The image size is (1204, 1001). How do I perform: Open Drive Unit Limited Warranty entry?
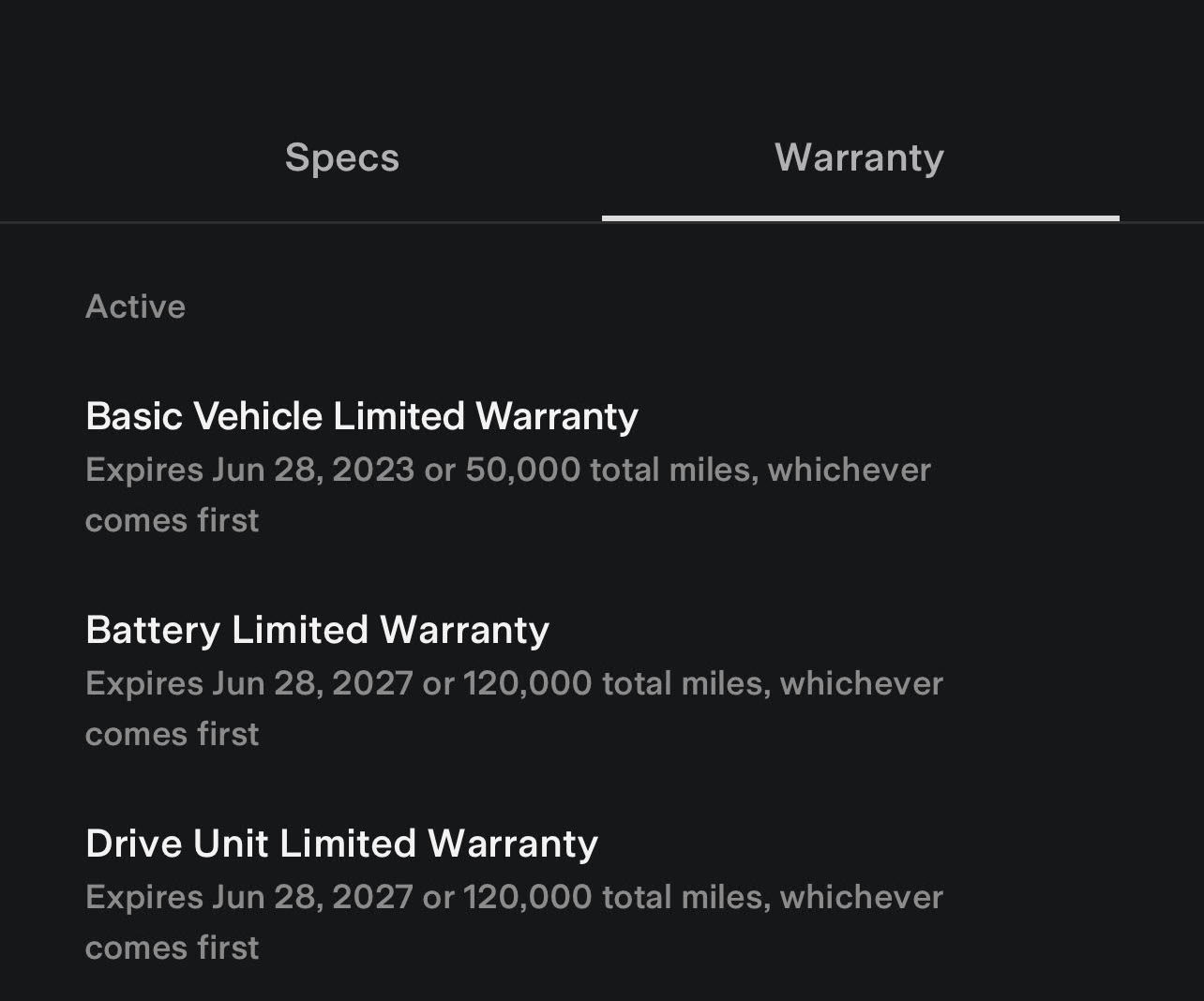pyautogui.click(x=341, y=844)
